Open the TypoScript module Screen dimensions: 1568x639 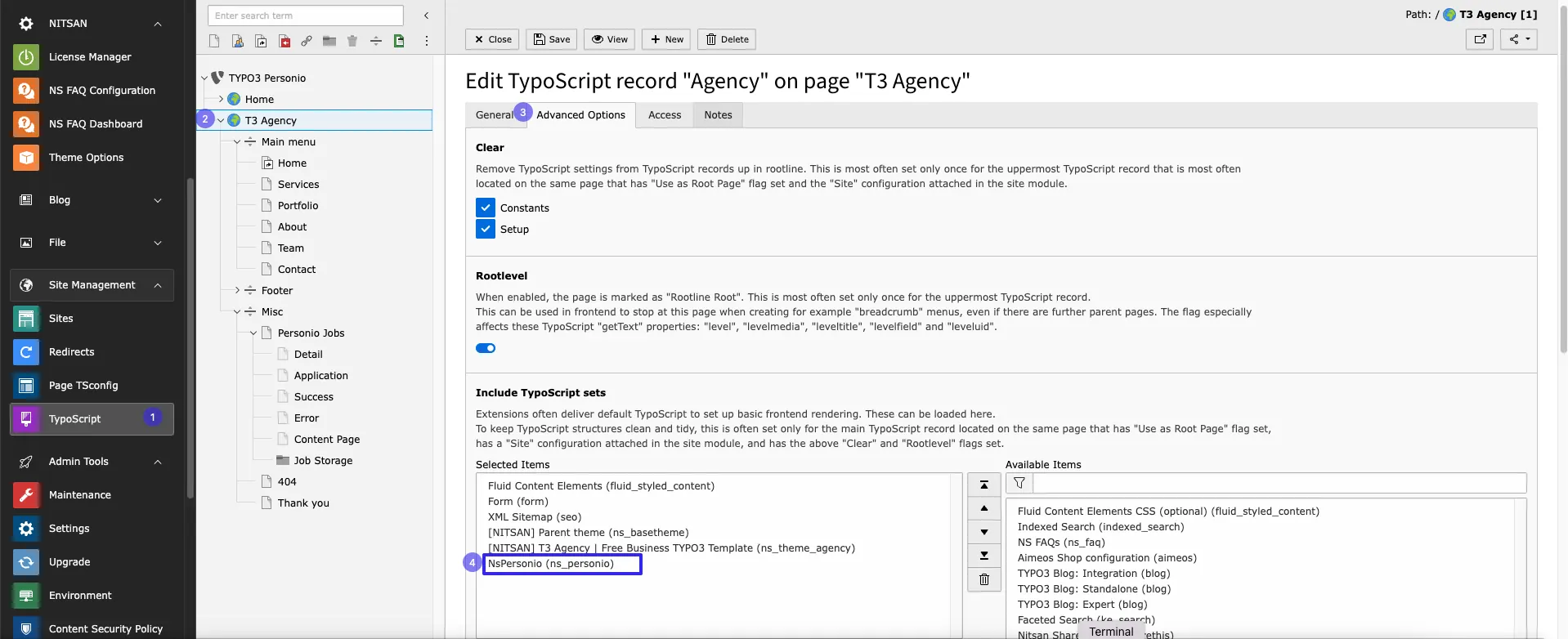tap(92, 419)
